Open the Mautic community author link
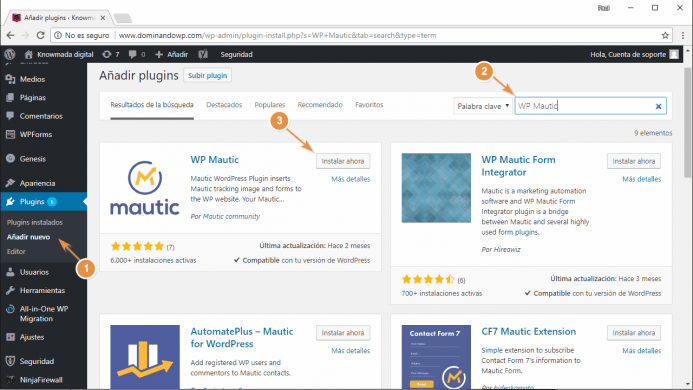Image resolution: width=693 pixels, height=390 pixels. 231,216
